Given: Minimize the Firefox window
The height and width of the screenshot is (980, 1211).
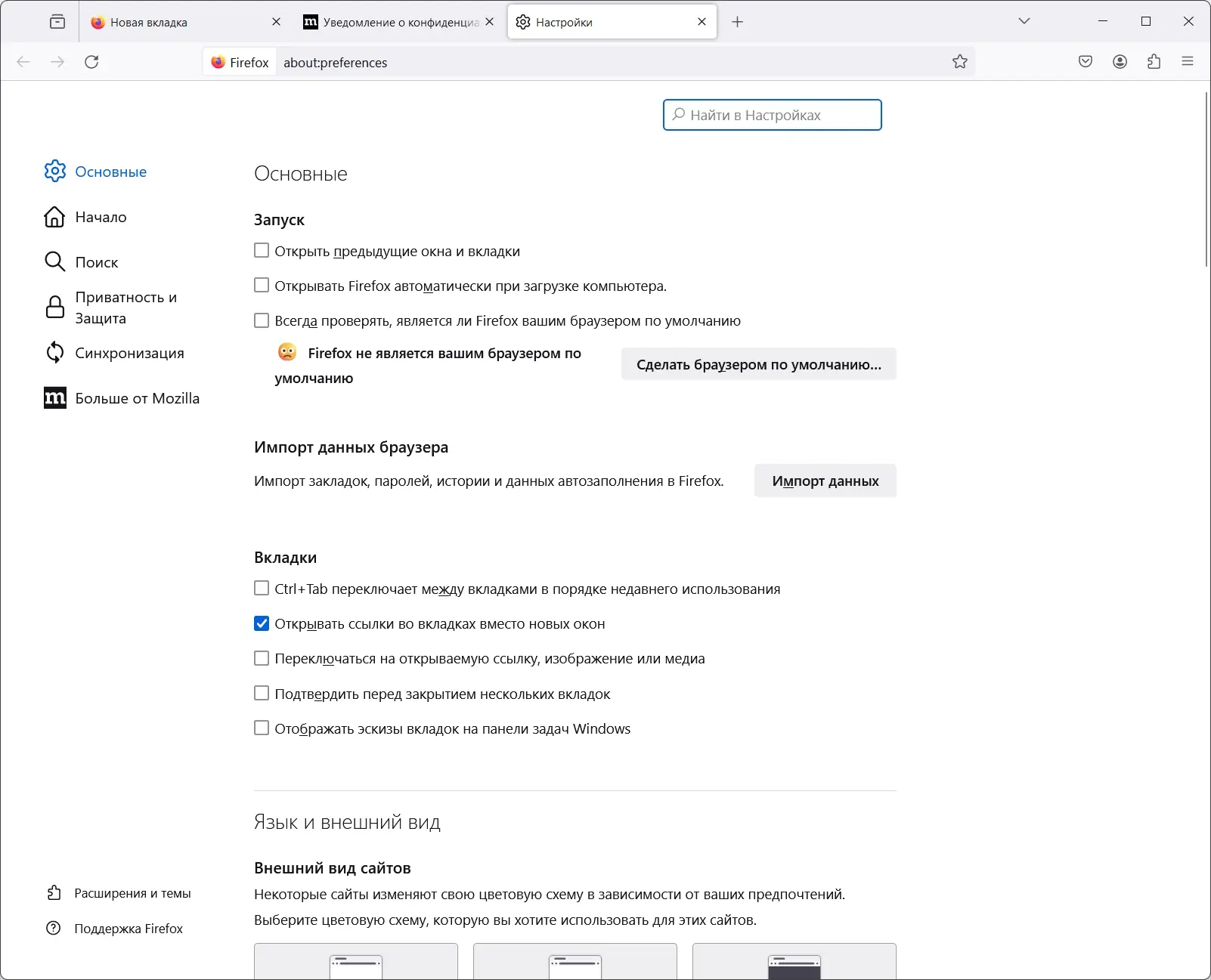Looking at the screenshot, I should [1103, 22].
